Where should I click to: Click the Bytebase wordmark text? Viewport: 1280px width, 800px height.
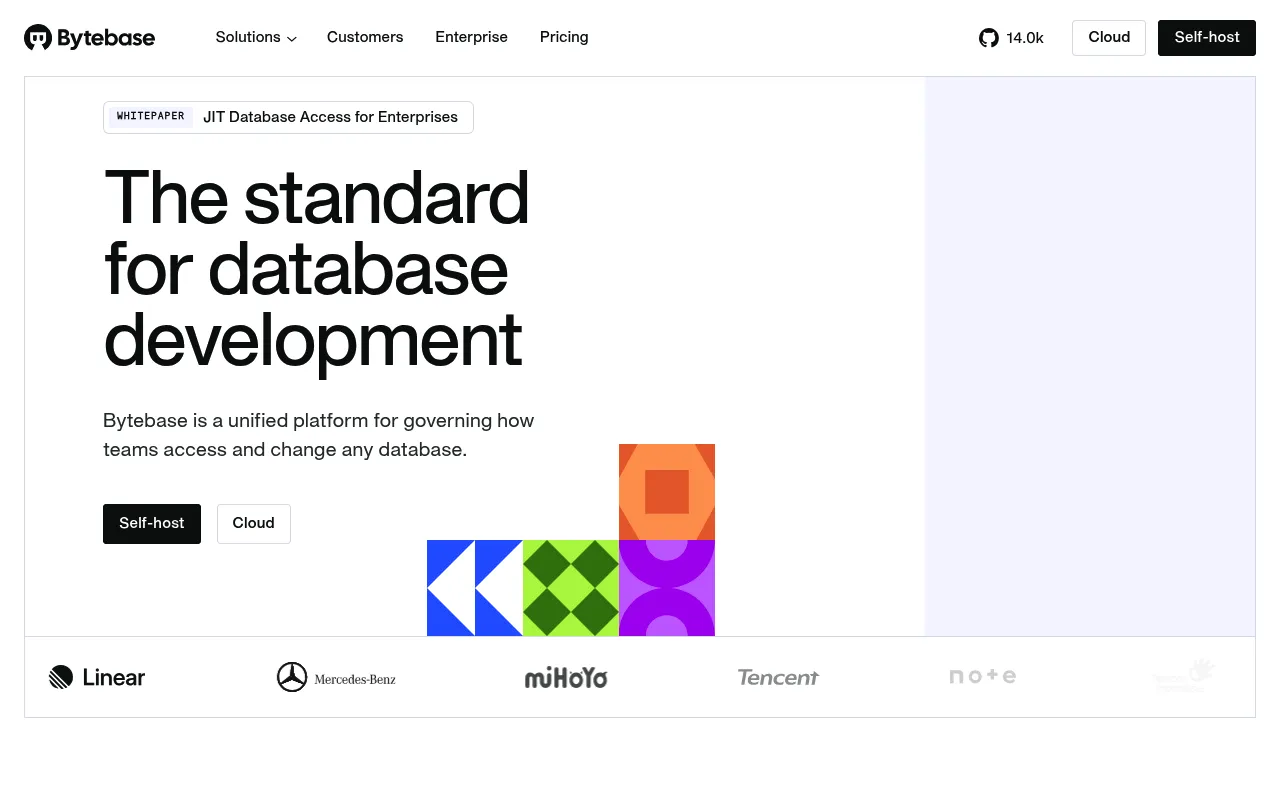point(106,38)
